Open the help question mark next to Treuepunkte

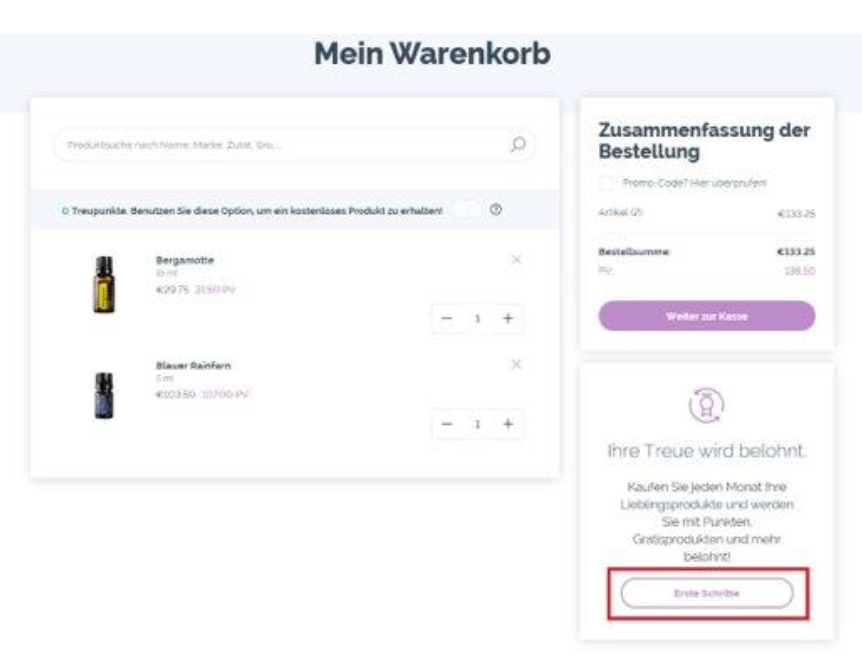(496, 210)
